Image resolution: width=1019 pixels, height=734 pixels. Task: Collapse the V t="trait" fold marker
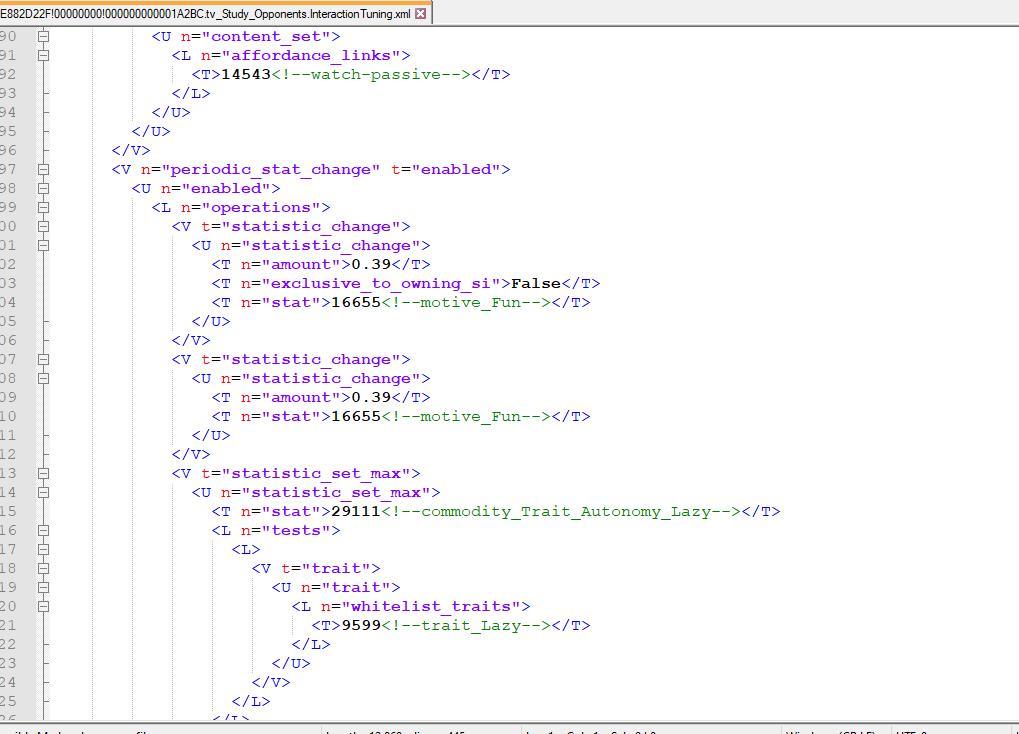pos(43,569)
